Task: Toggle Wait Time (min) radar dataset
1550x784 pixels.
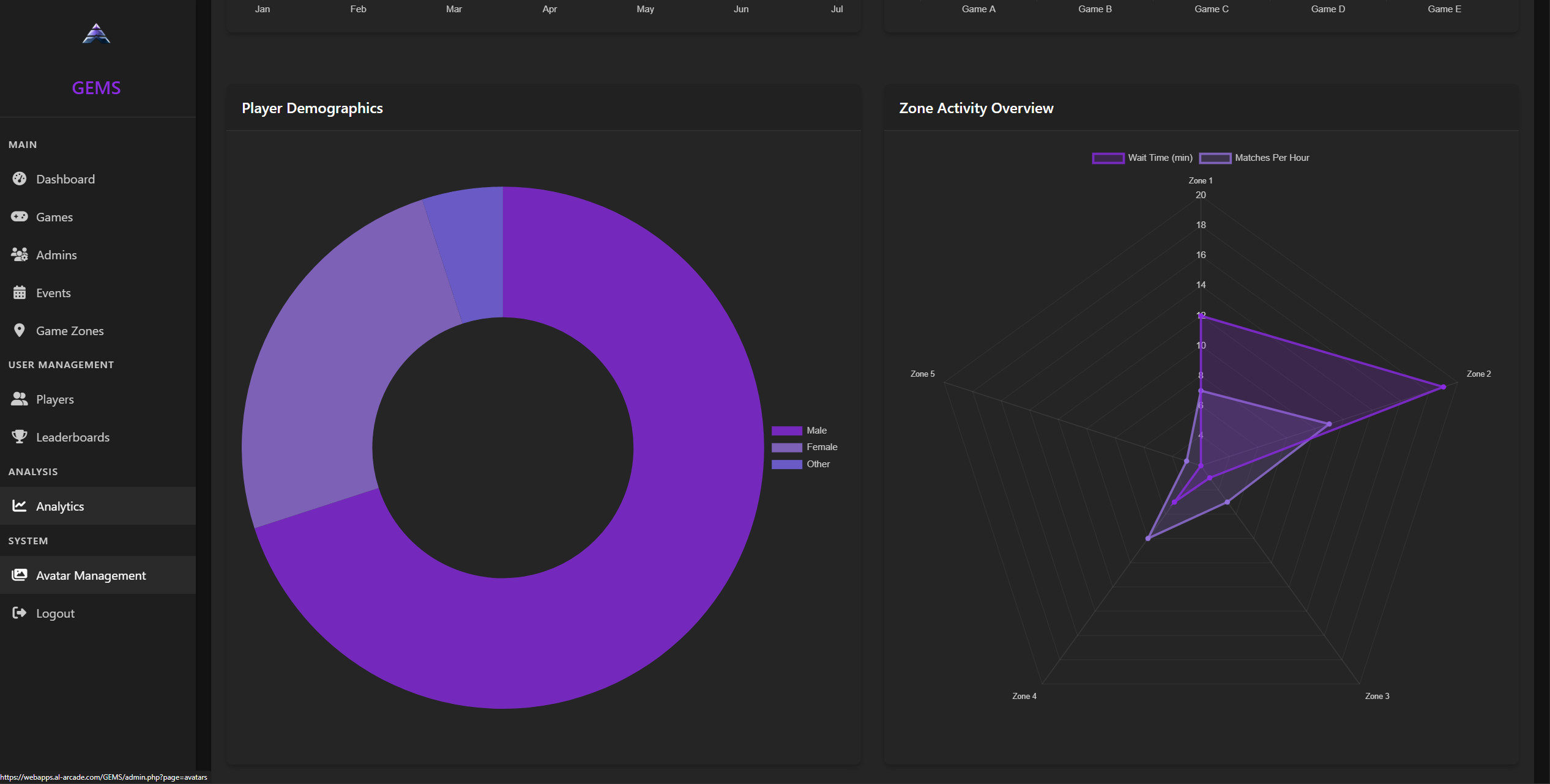Action: (x=1142, y=158)
